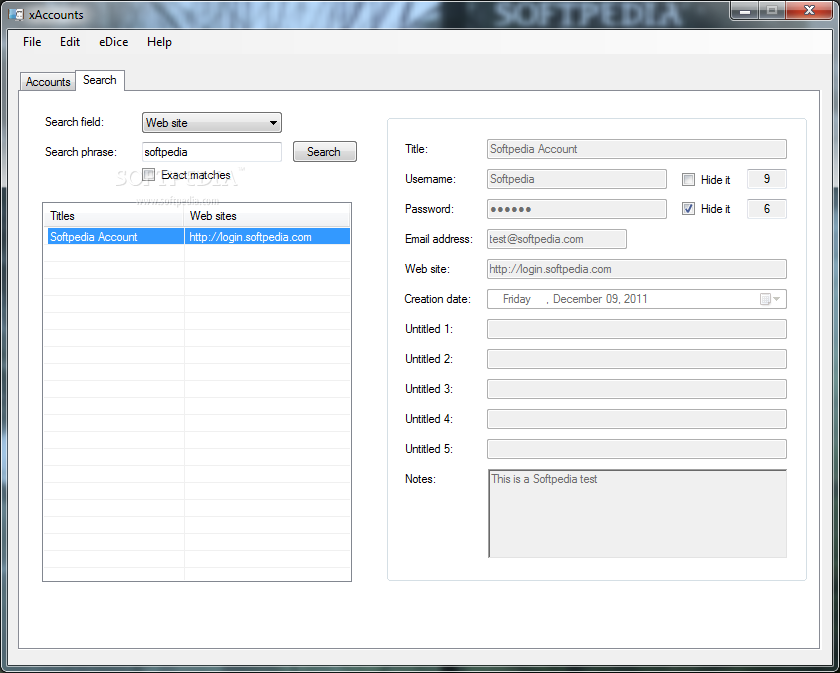Open the eDice menu
Image resolution: width=840 pixels, height=673 pixels.
pos(114,42)
